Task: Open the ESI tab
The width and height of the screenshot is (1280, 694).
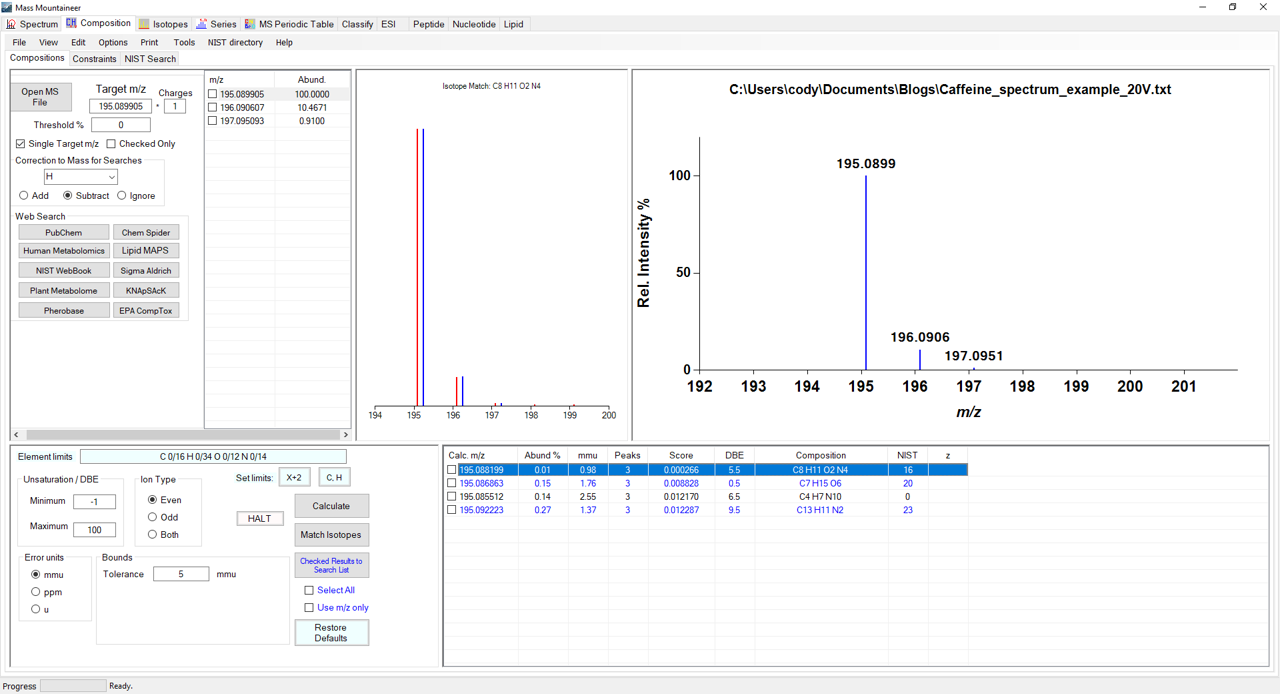Action: coord(388,24)
